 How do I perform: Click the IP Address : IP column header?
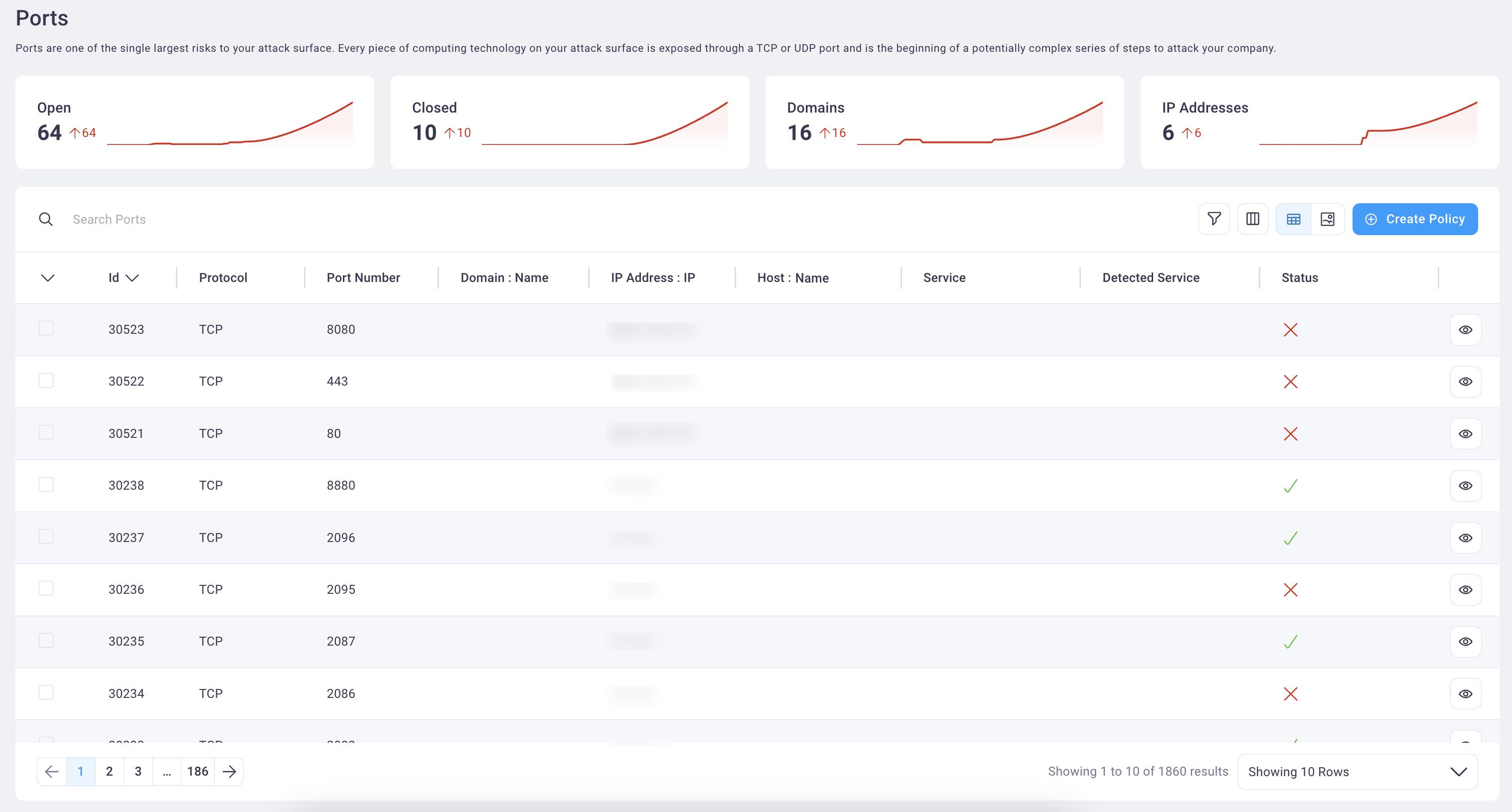[x=653, y=277]
